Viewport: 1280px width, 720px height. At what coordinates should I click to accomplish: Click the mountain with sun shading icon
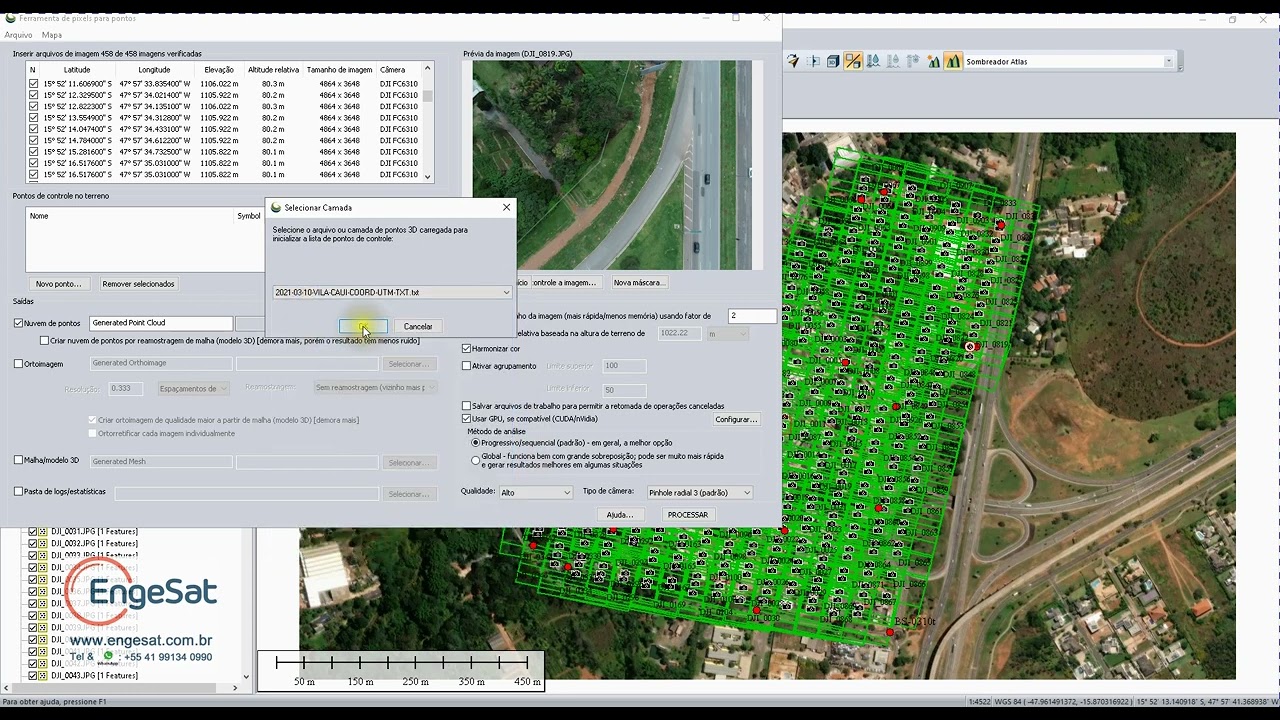pos(933,61)
